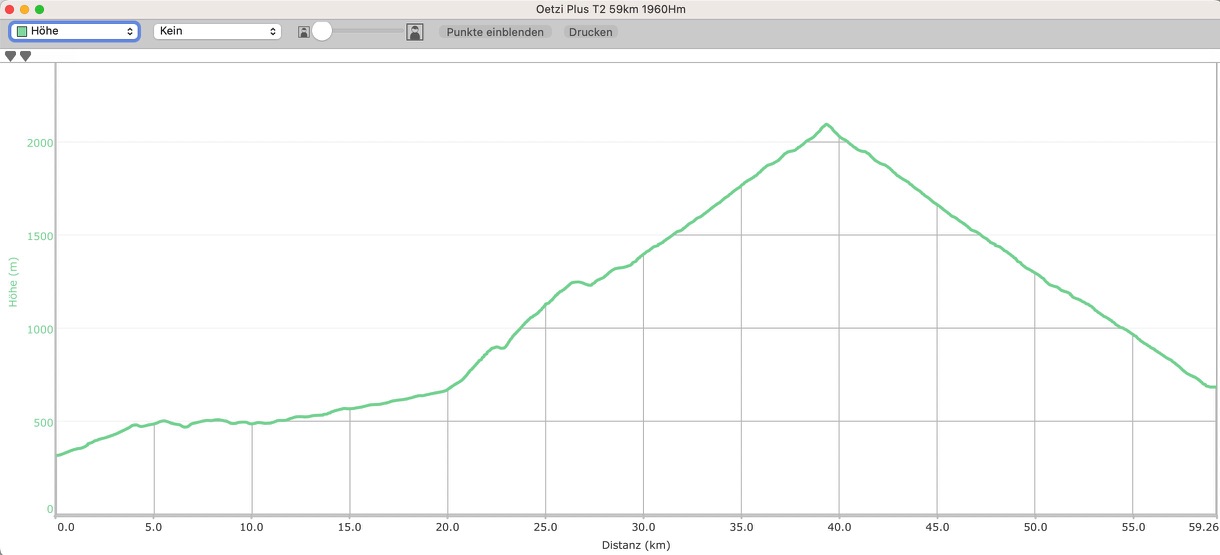Click the large smoothing icon right of slider
The height and width of the screenshot is (555, 1220).
415,32
